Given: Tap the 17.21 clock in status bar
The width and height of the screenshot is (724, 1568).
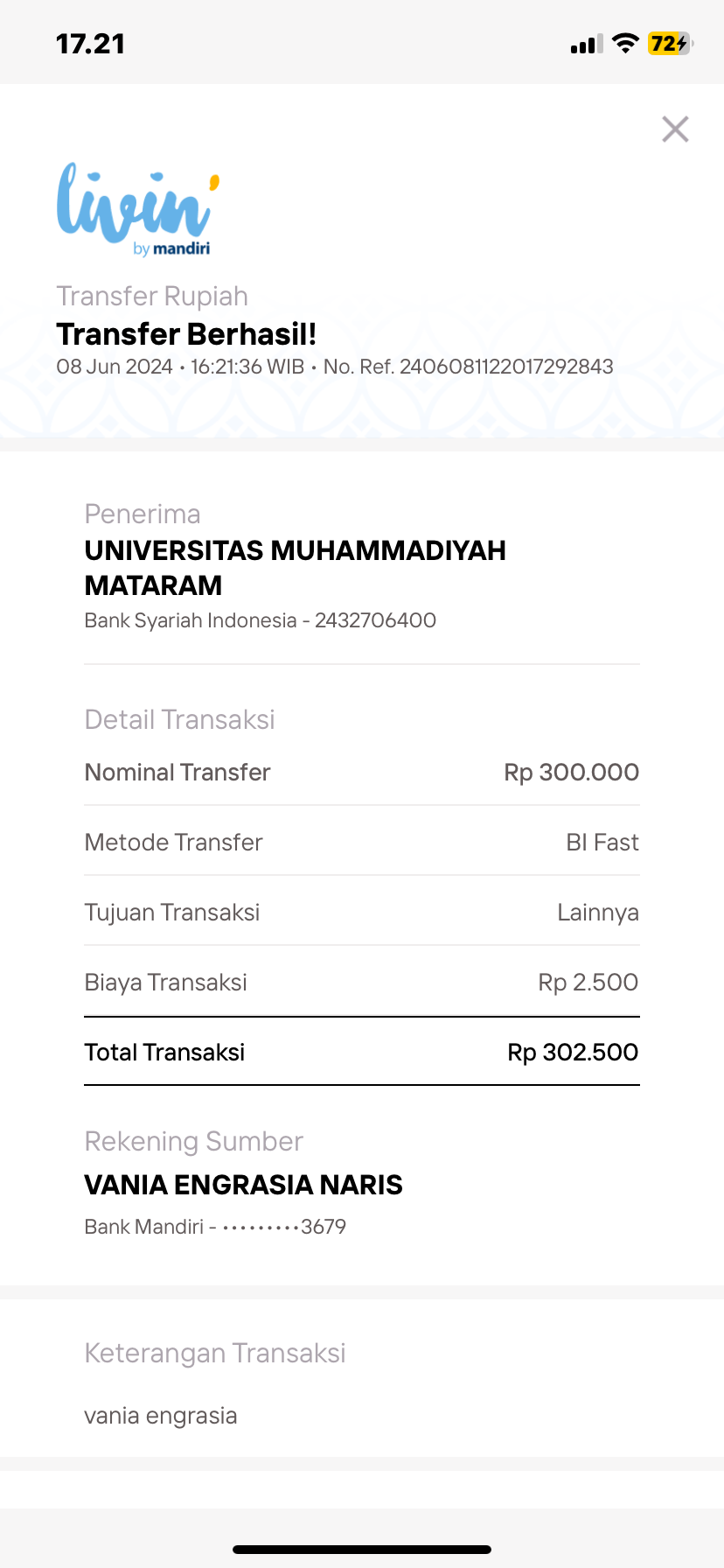Looking at the screenshot, I should 90,44.
